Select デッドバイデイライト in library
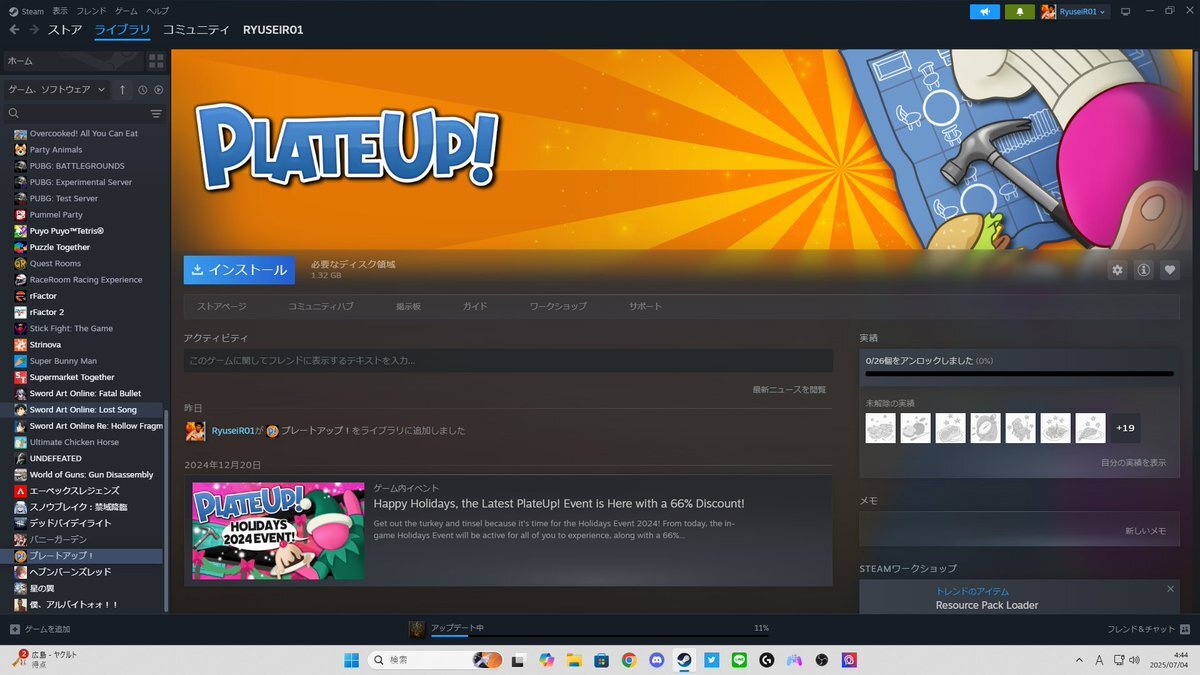Screen dimensions: 1200x675 point(70,523)
